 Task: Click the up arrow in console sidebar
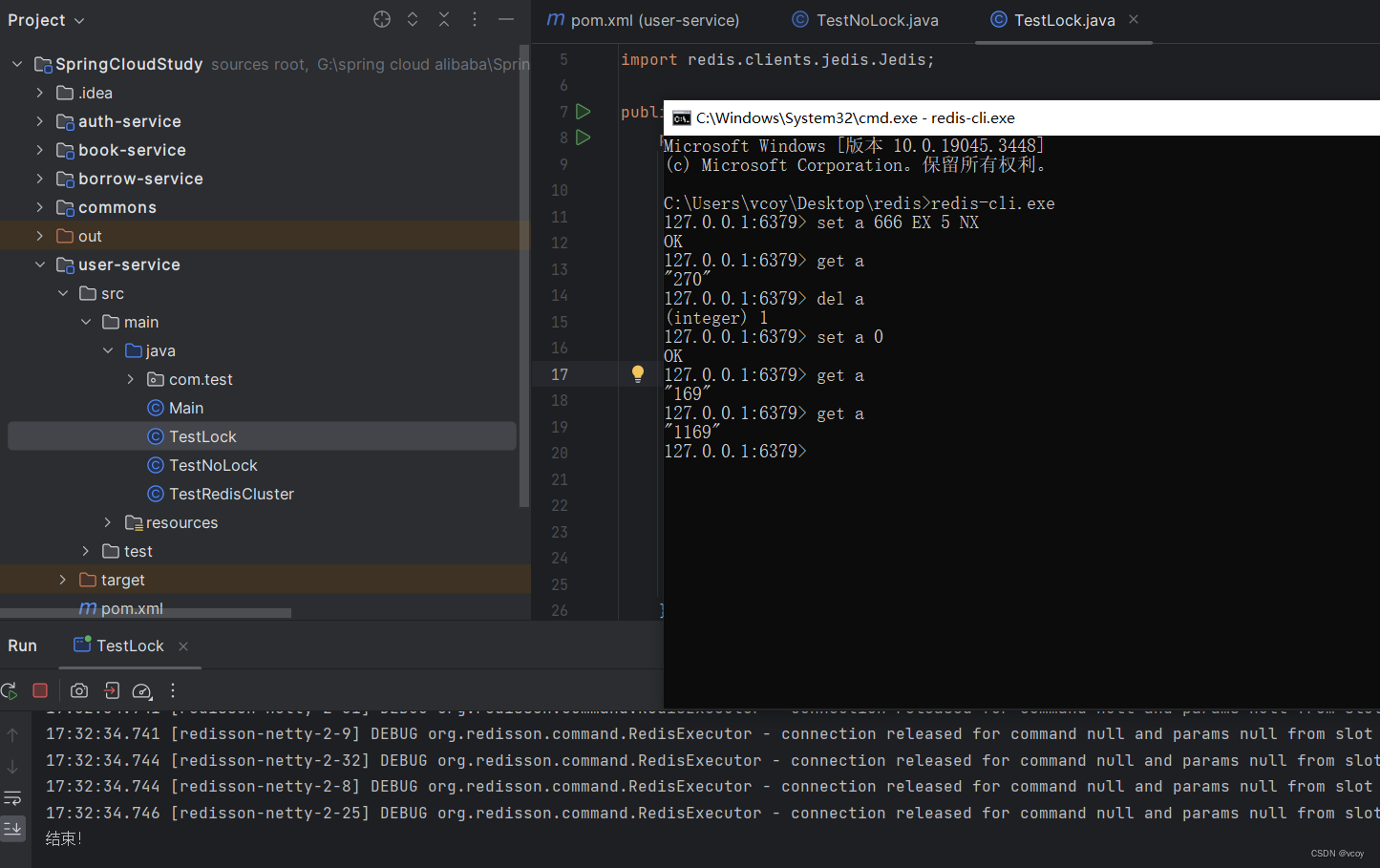tap(12, 735)
